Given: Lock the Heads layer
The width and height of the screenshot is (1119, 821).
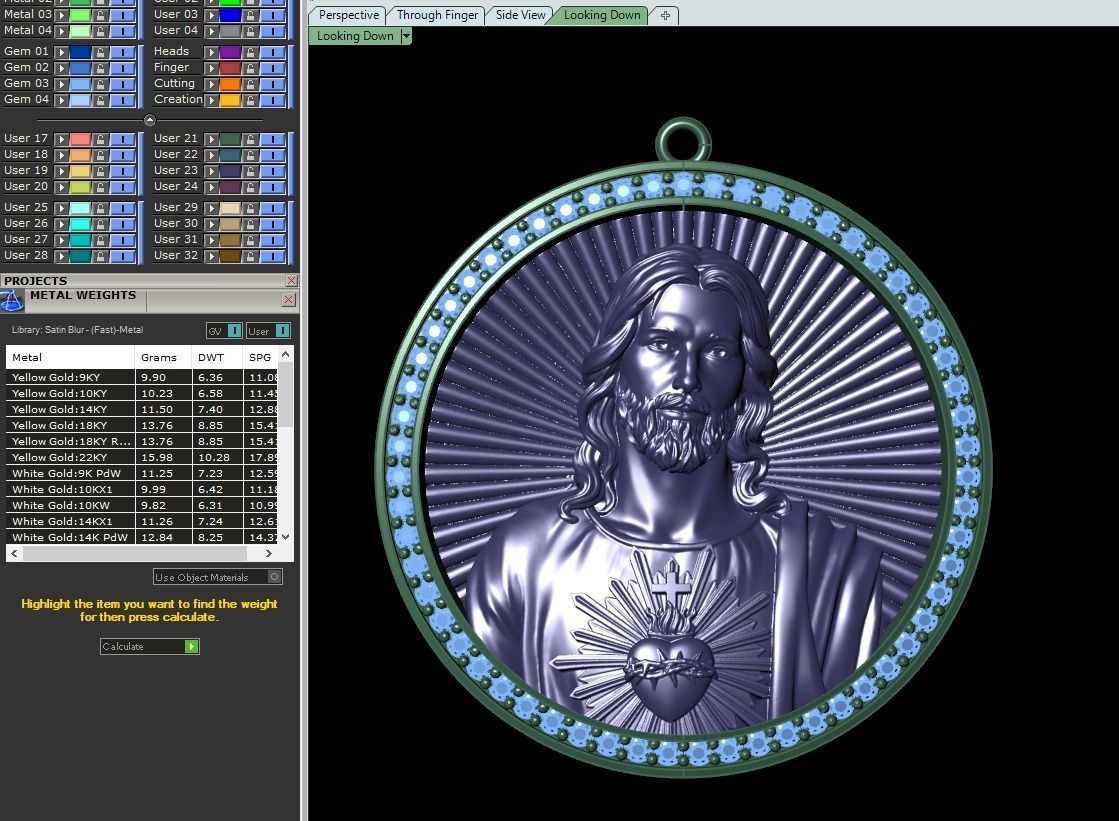Looking at the screenshot, I should pos(250,51).
